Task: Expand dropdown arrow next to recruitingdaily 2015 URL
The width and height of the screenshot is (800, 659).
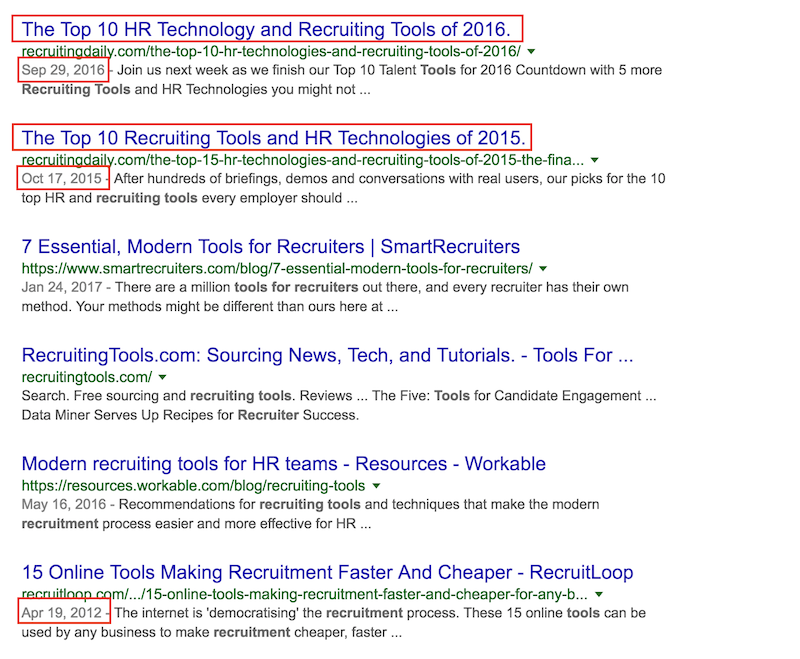Action: (x=594, y=160)
